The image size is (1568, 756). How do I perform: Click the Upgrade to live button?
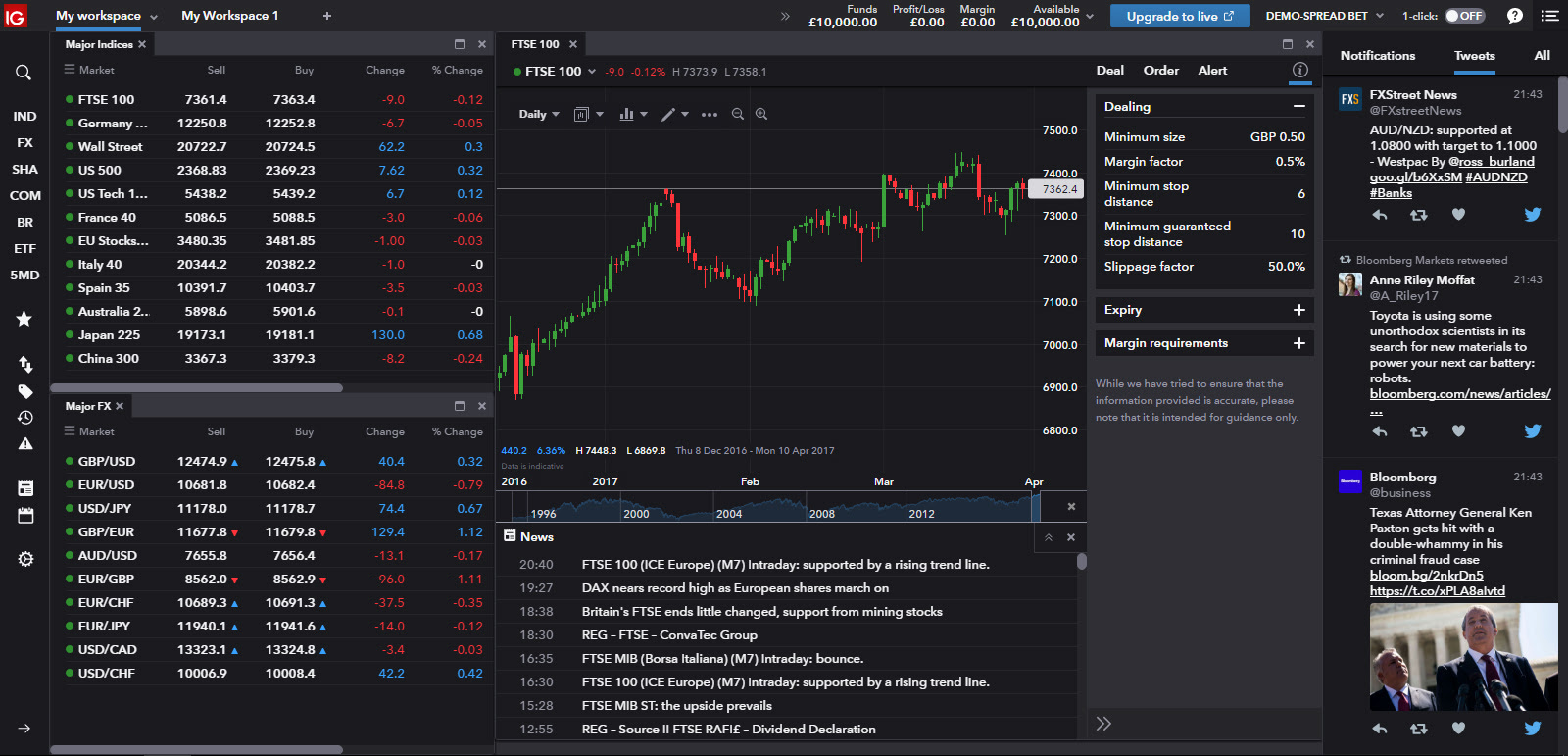pos(1180,16)
